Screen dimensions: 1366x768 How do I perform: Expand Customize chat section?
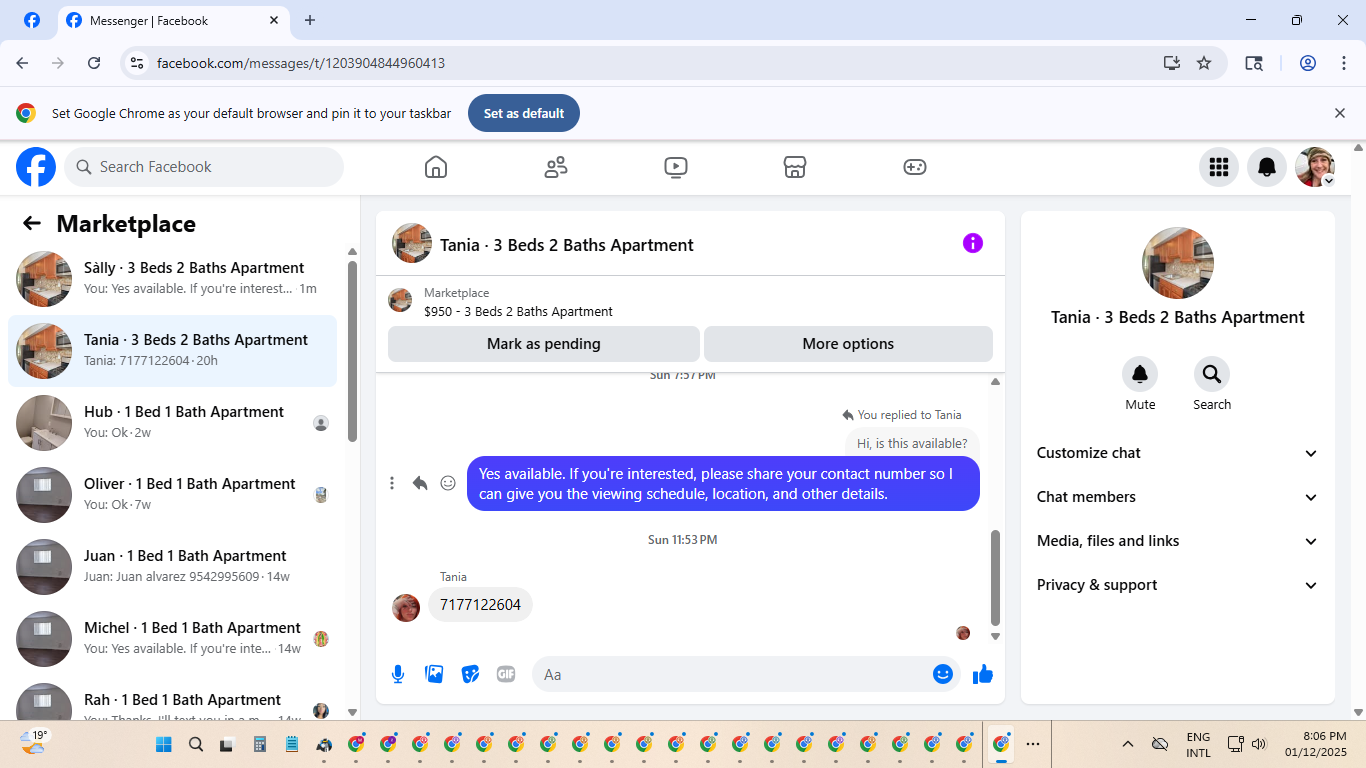(1178, 453)
